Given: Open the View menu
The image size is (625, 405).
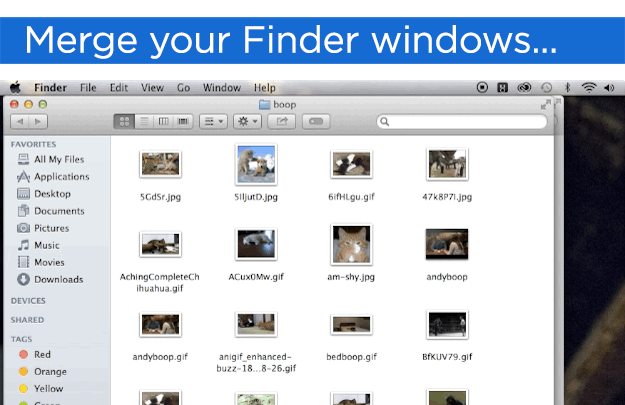Looking at the screenshot, I should tap(152, 87).
